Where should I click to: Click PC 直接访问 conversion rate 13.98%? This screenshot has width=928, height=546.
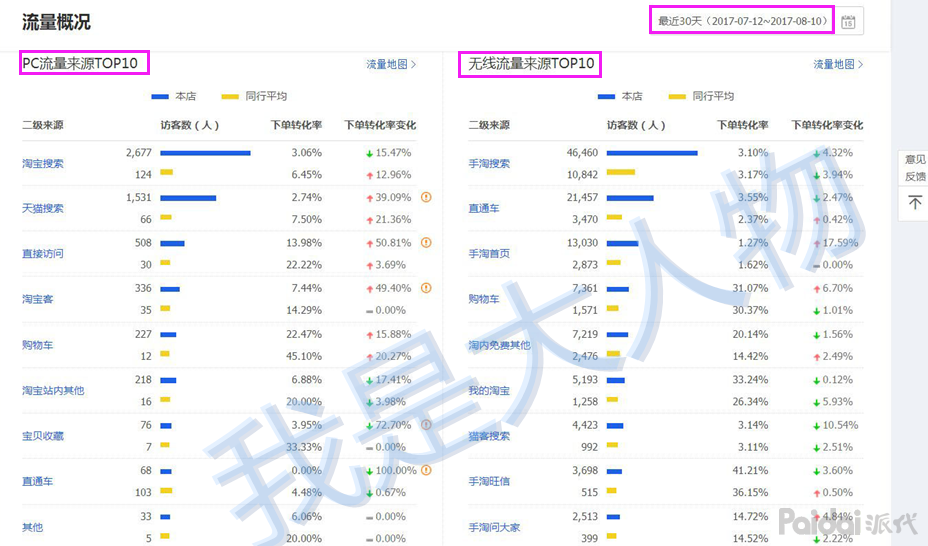(x=304, y=243)
